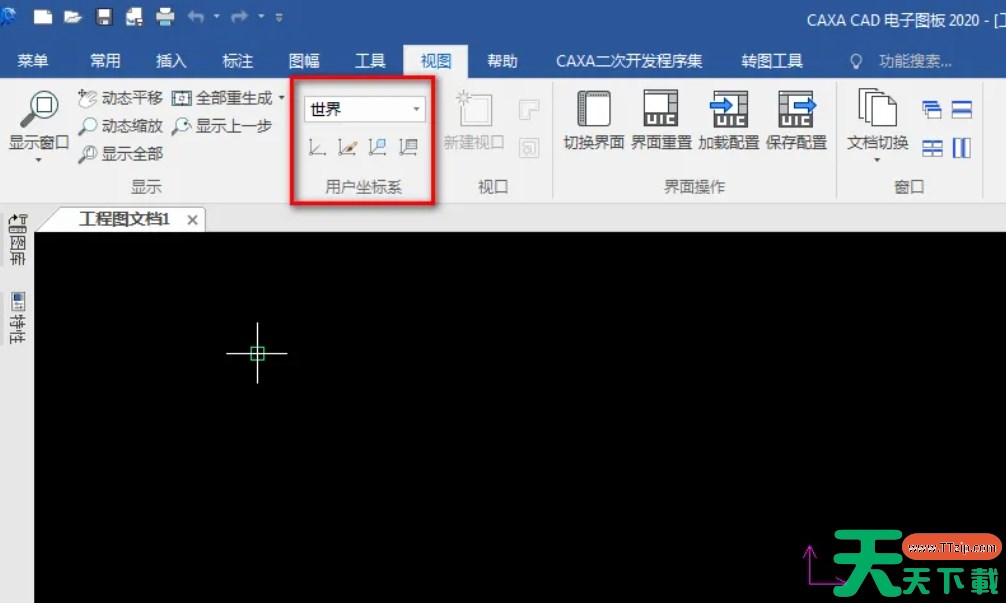This screenshot has height=603, width=1006.
Task: Expand the 显示窗口 dropdown arrow
Action: coord(38,159)
